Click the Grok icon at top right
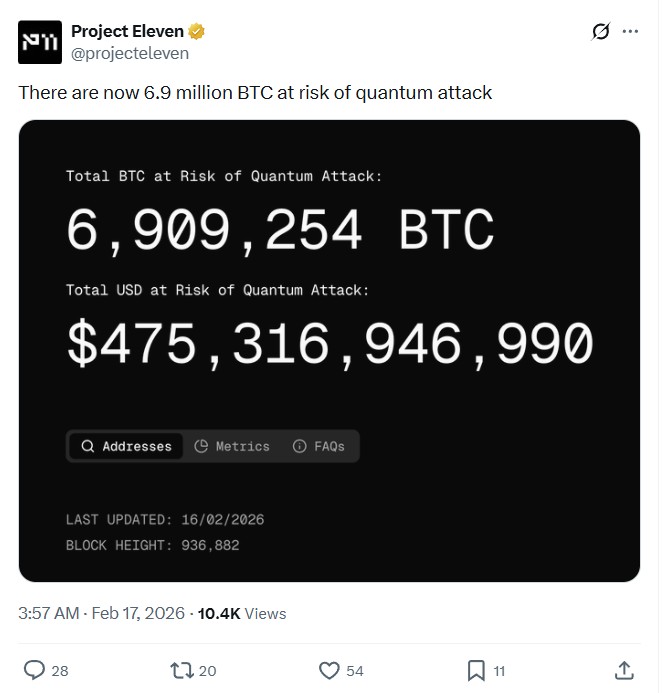The image size is (662, 693). (600, 31)
